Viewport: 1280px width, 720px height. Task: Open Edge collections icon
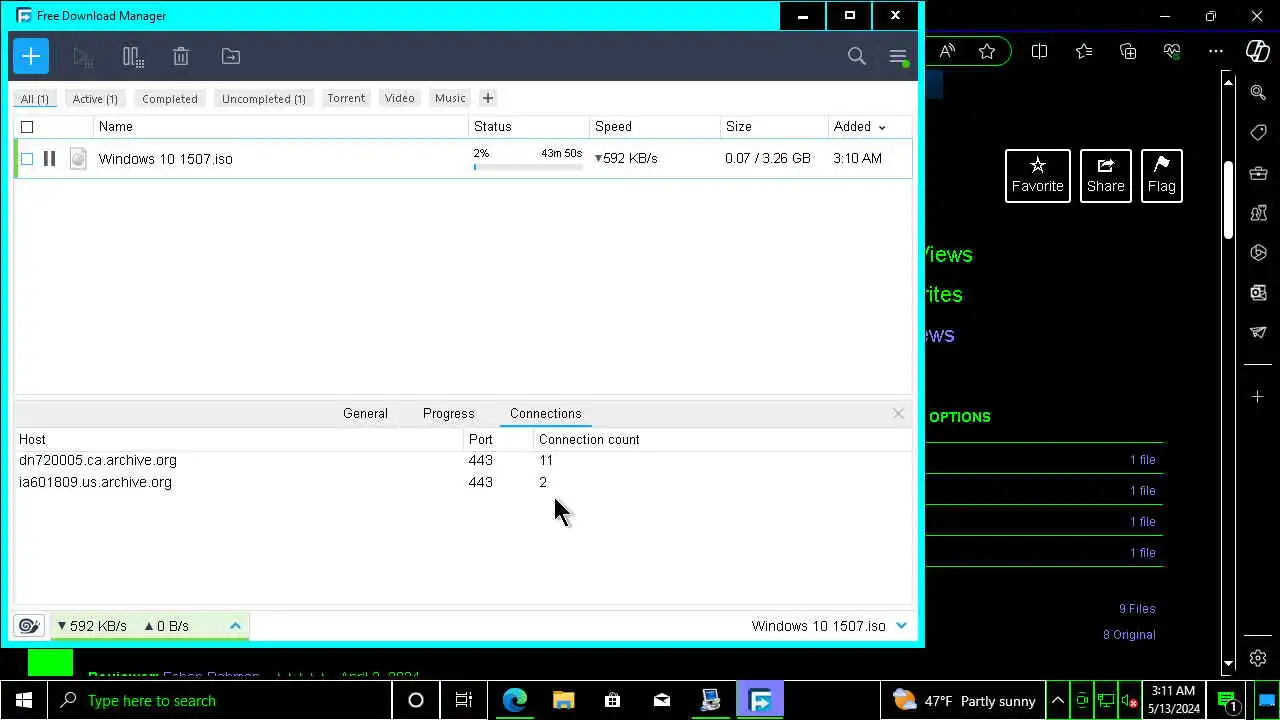(x=1128, y=51)
